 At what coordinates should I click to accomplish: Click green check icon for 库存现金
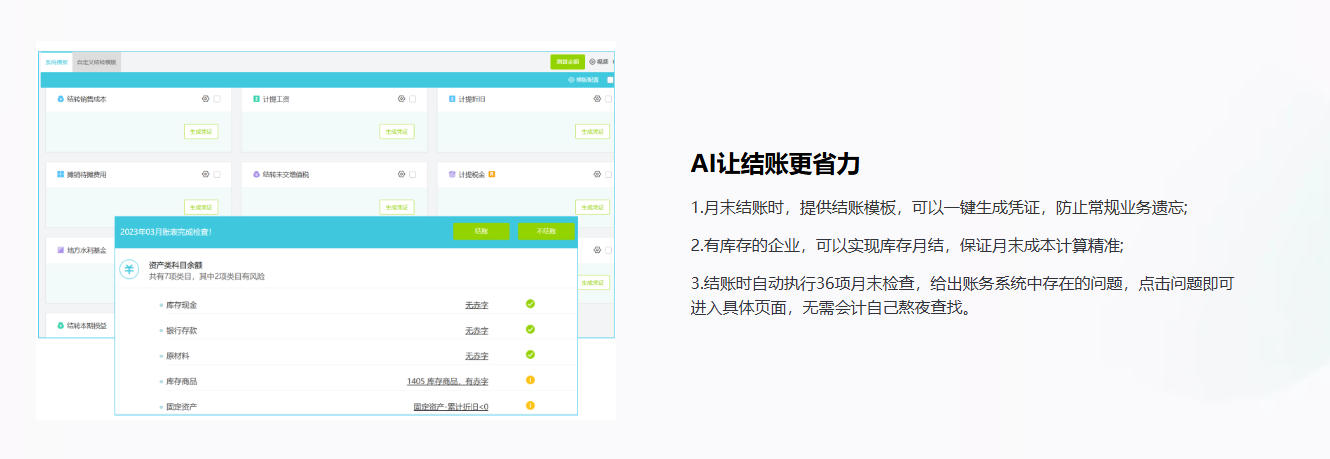[x=530, y=303]
